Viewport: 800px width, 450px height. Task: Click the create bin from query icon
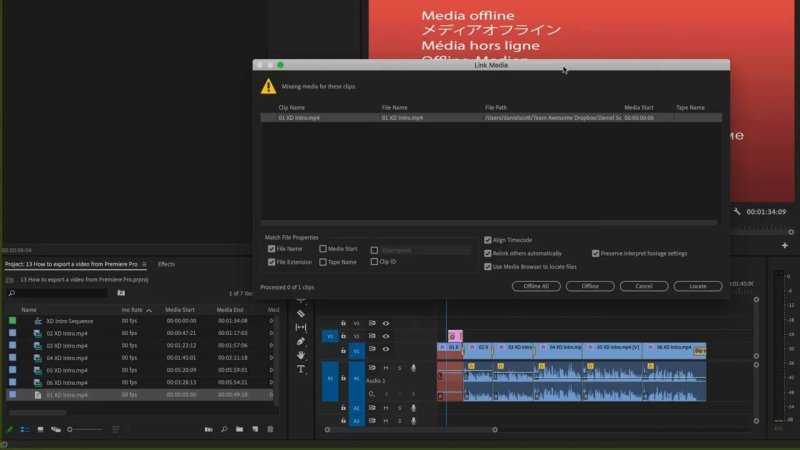[121, 293]
